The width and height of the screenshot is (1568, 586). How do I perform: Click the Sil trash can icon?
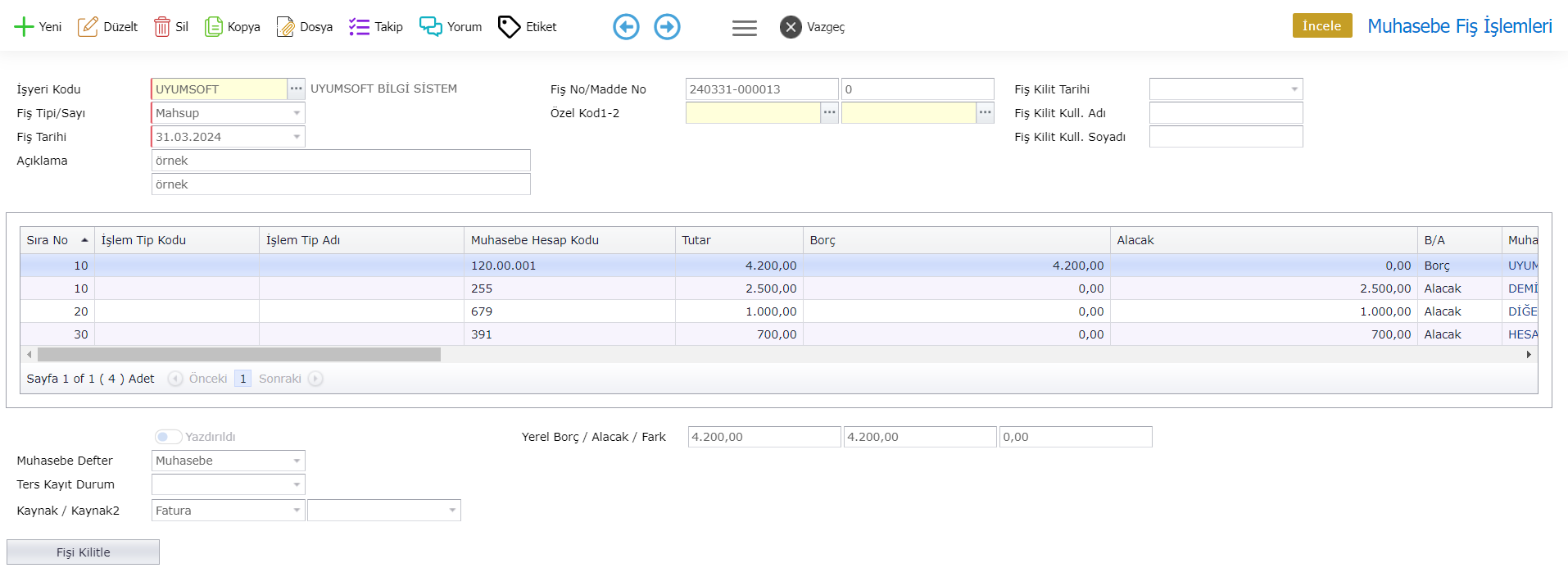162,27
